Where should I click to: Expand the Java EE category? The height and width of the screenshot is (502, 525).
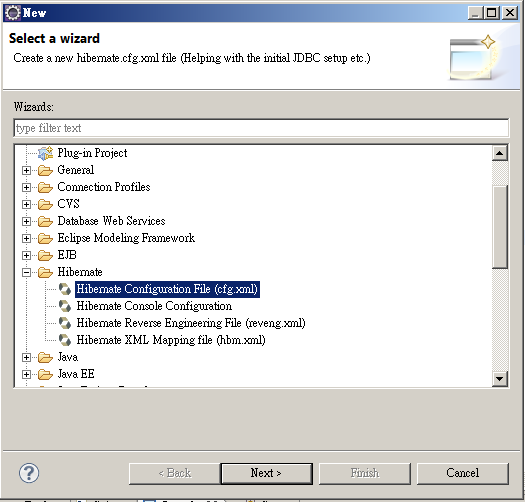(x=26, y=374)
